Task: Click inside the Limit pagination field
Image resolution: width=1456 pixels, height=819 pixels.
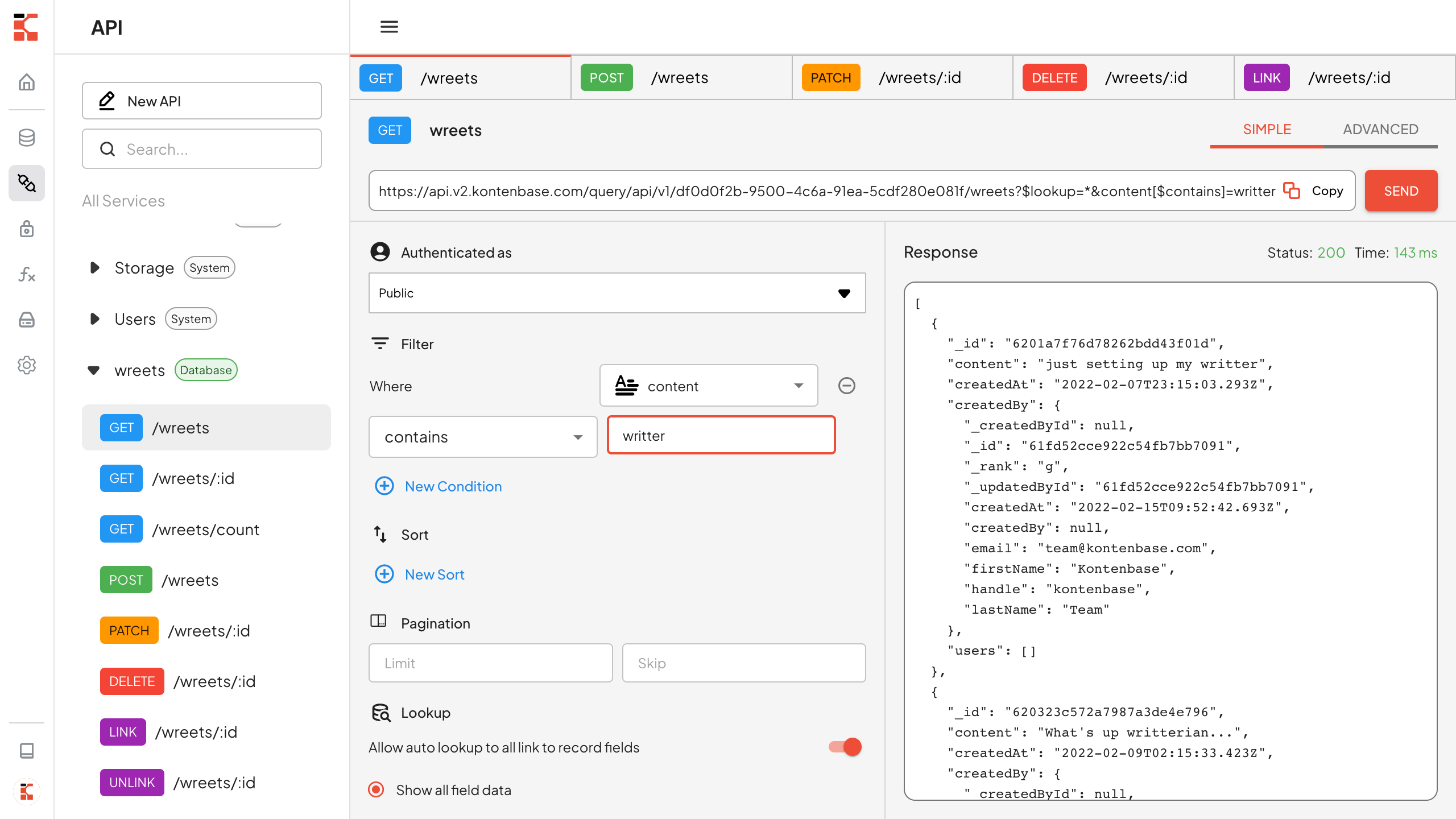Action: [490, 663]
